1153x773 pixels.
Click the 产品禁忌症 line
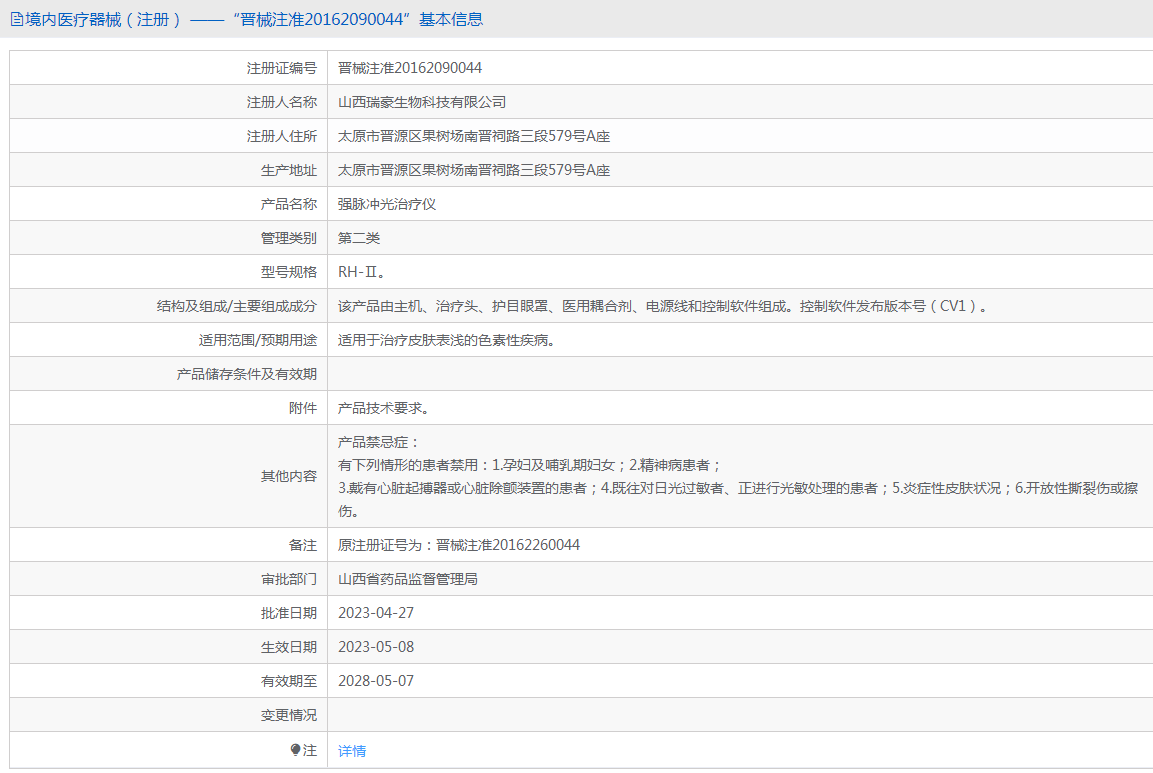click(378, 442)
